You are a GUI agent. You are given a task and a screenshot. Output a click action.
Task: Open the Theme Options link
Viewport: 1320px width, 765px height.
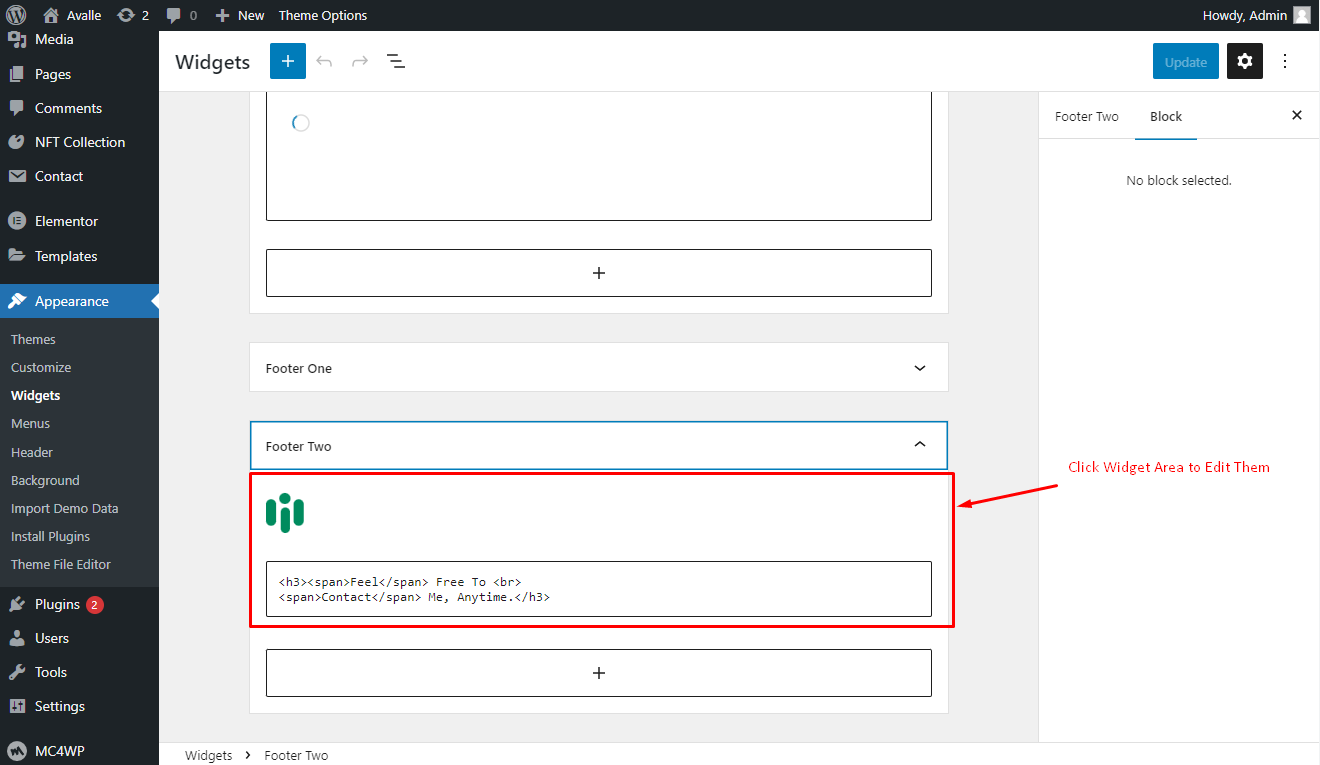click(323, 15)
